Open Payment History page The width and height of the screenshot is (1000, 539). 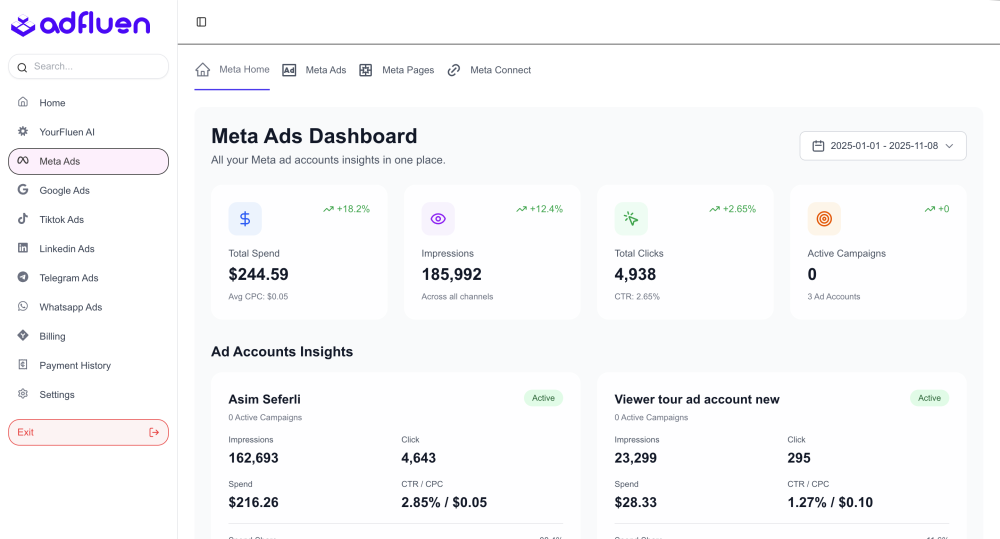click(75, 366)
